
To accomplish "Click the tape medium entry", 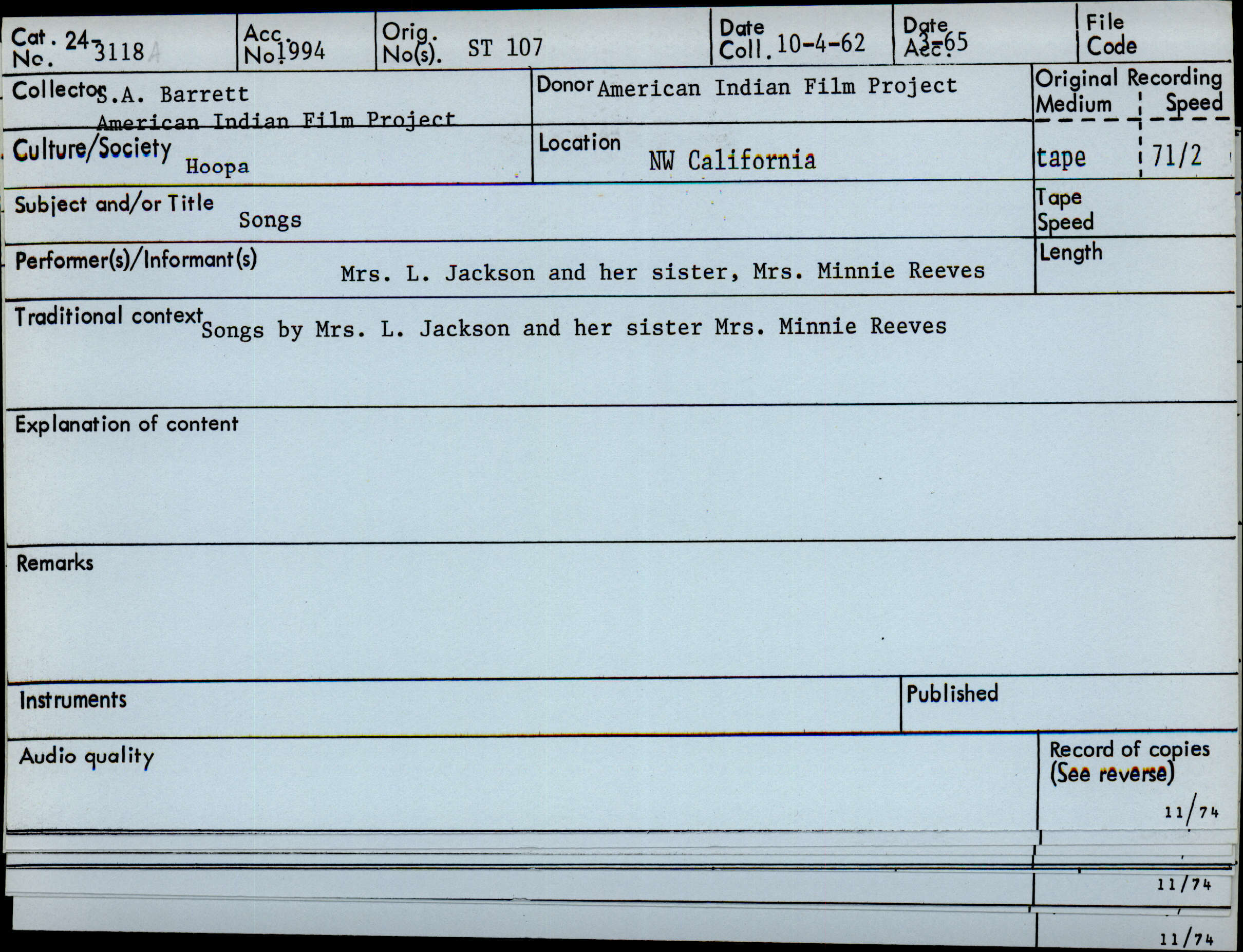I will pos(1061,157).
